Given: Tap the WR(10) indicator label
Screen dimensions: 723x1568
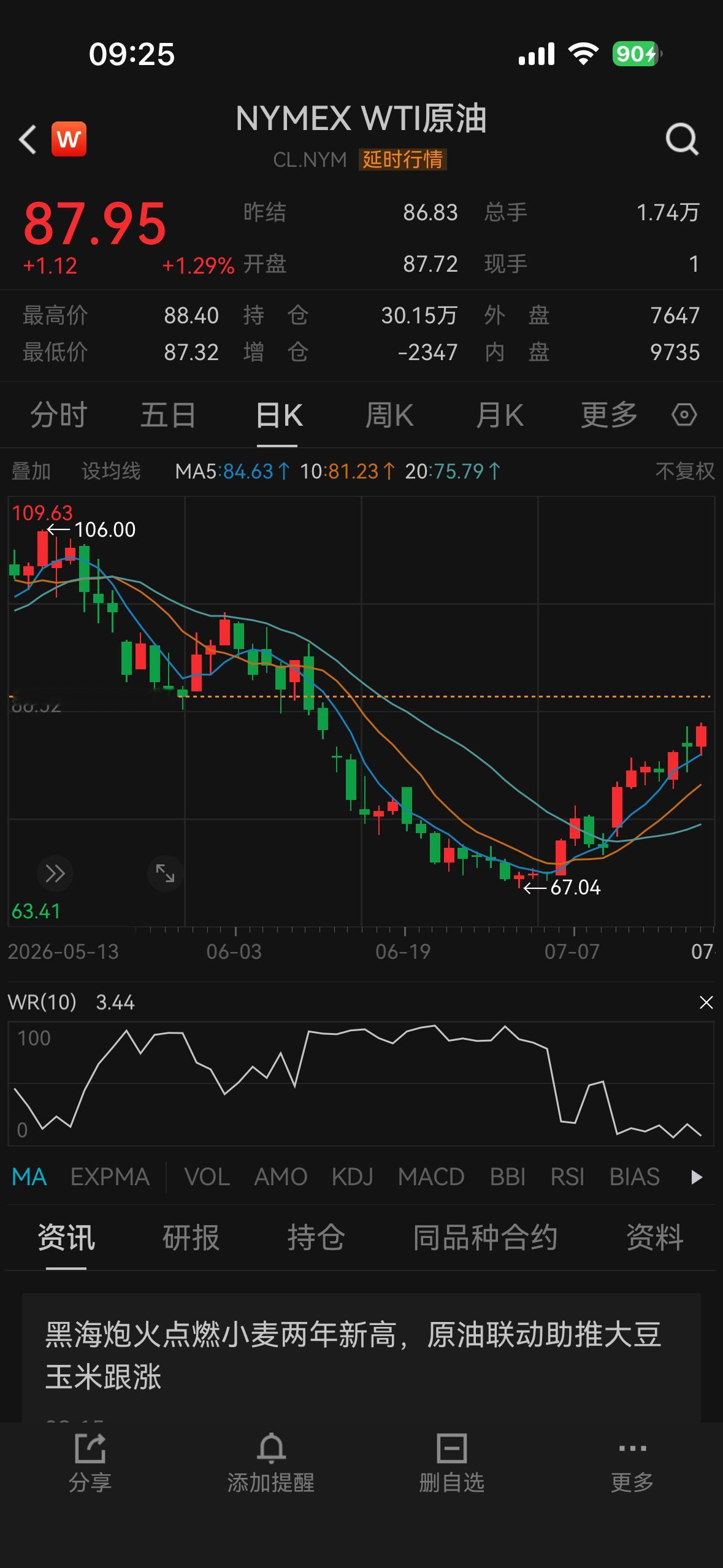Looking at the screenshot, I should (x=42, y=1002).
